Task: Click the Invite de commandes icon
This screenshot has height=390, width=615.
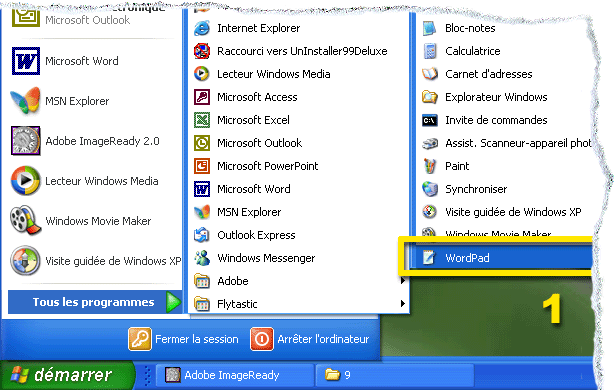Action: [429, 120]
